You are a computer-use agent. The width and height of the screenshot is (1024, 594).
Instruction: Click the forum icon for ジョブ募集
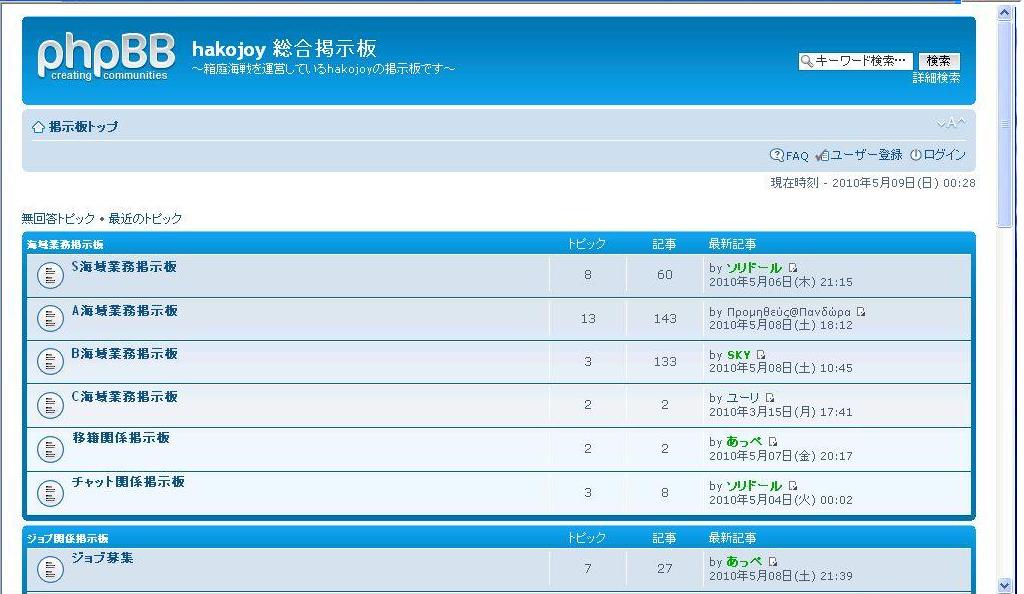[50, 569]
